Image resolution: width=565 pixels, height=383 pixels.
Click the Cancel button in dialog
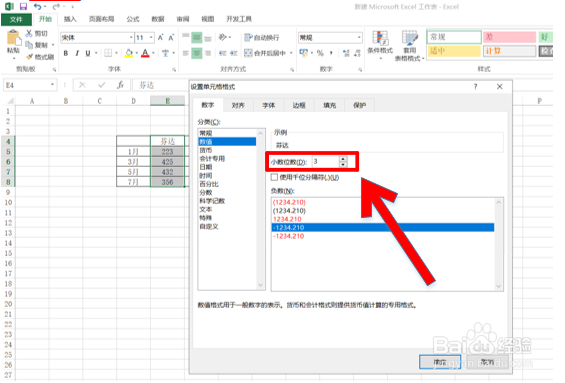487,362
